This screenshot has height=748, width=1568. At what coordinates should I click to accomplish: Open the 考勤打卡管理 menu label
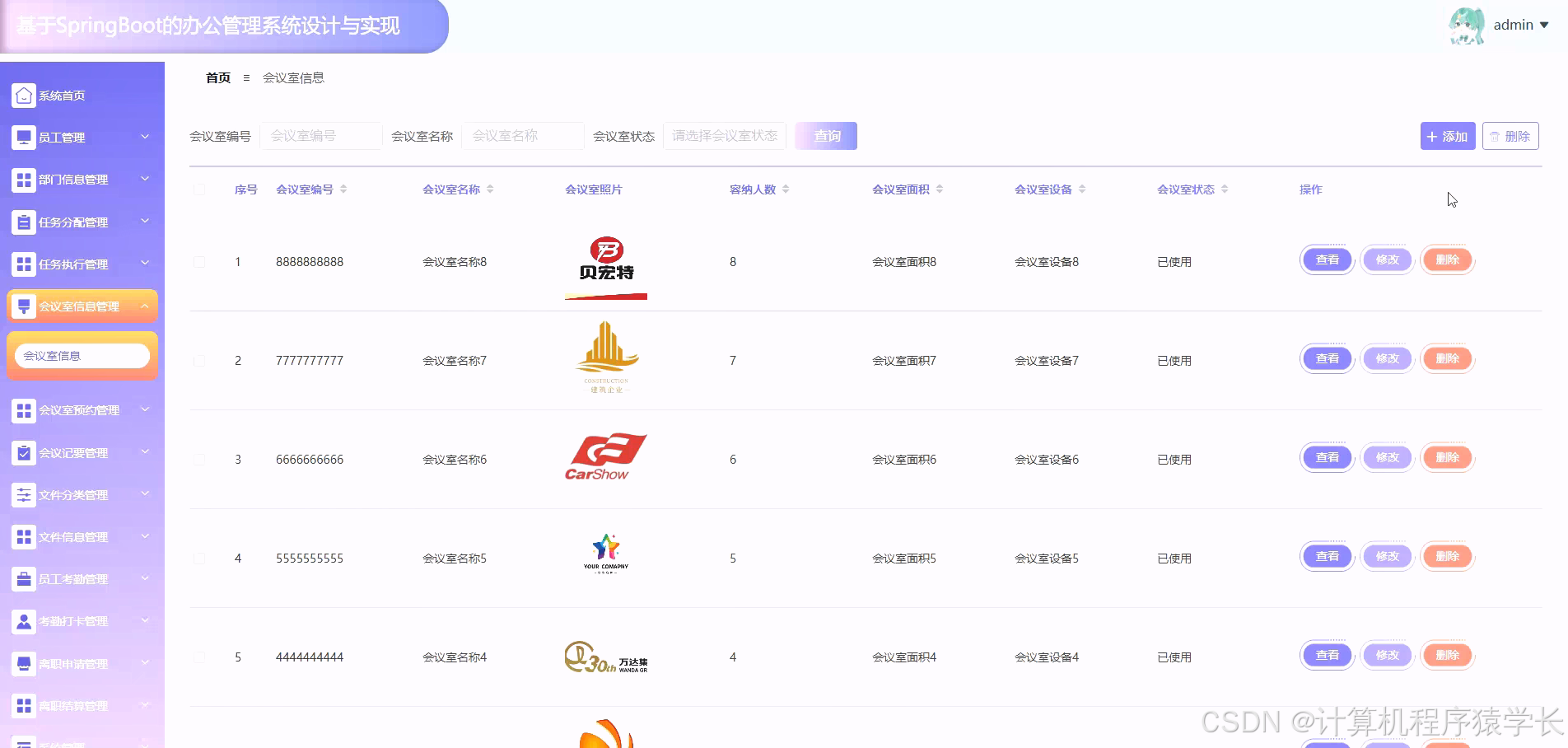[73, 621]
